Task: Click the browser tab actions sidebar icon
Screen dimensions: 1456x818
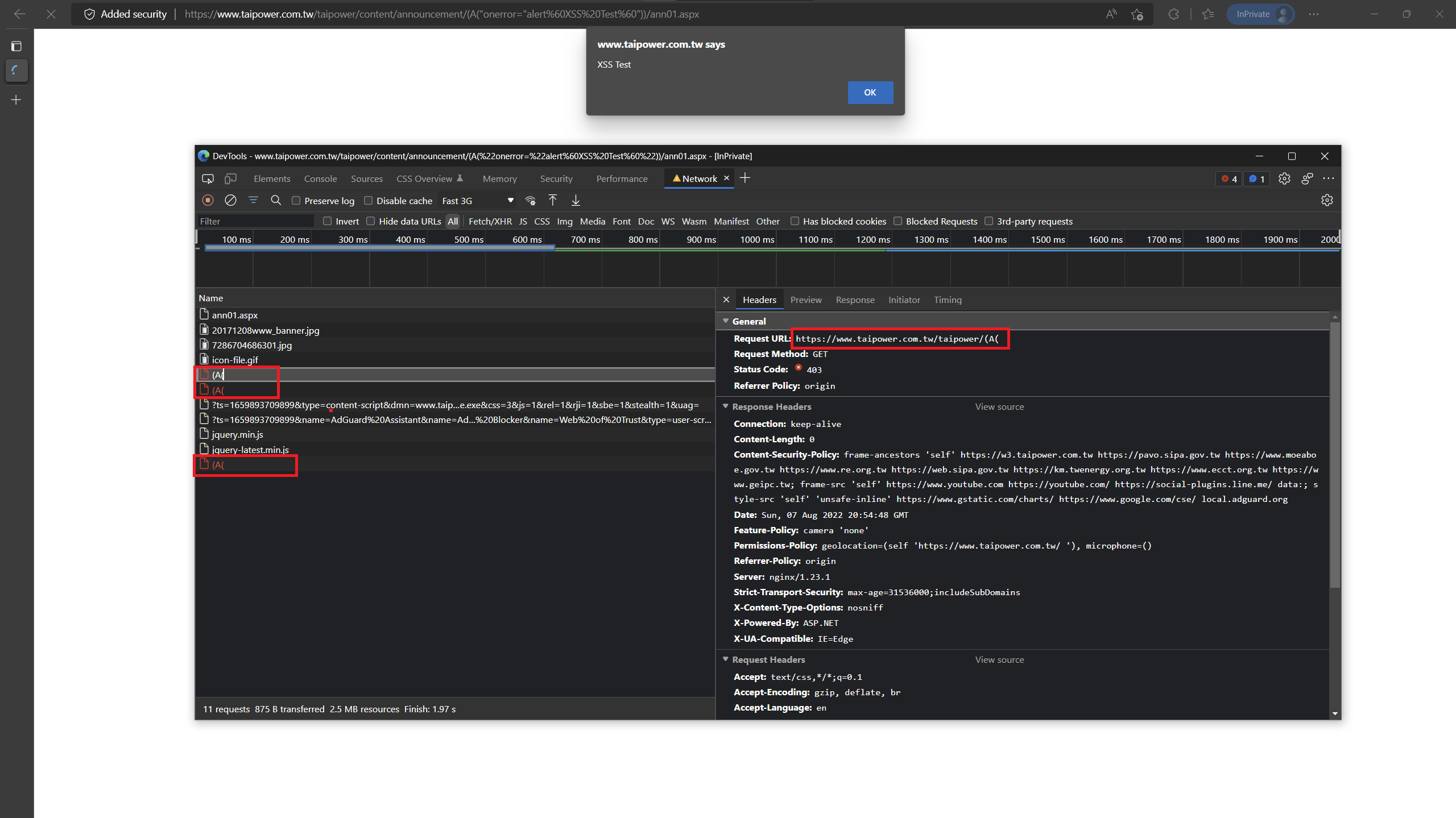Action: point(16,46)
